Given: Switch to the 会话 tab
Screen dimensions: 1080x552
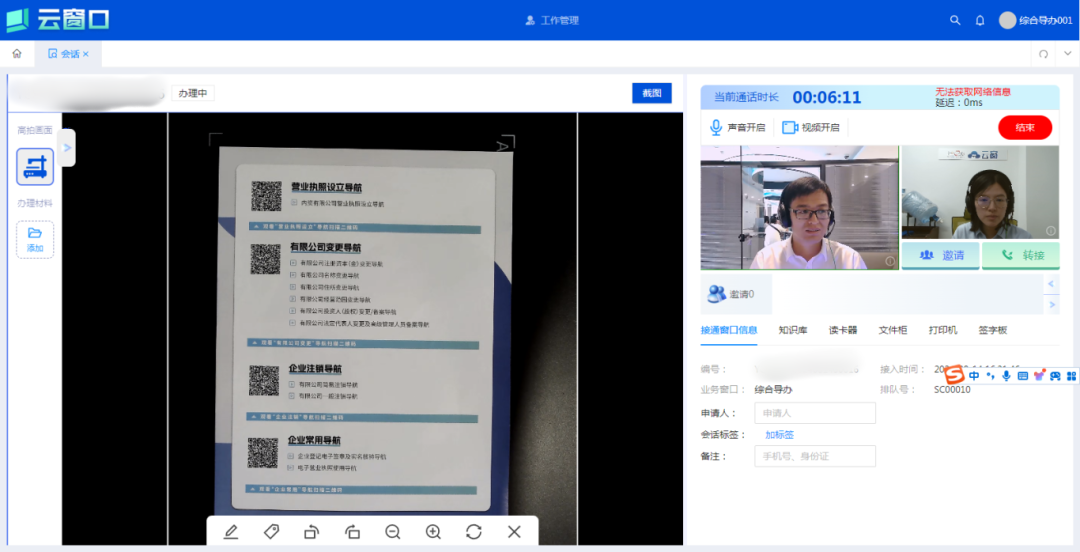Looking at the screenshot, I should [68, 54].
